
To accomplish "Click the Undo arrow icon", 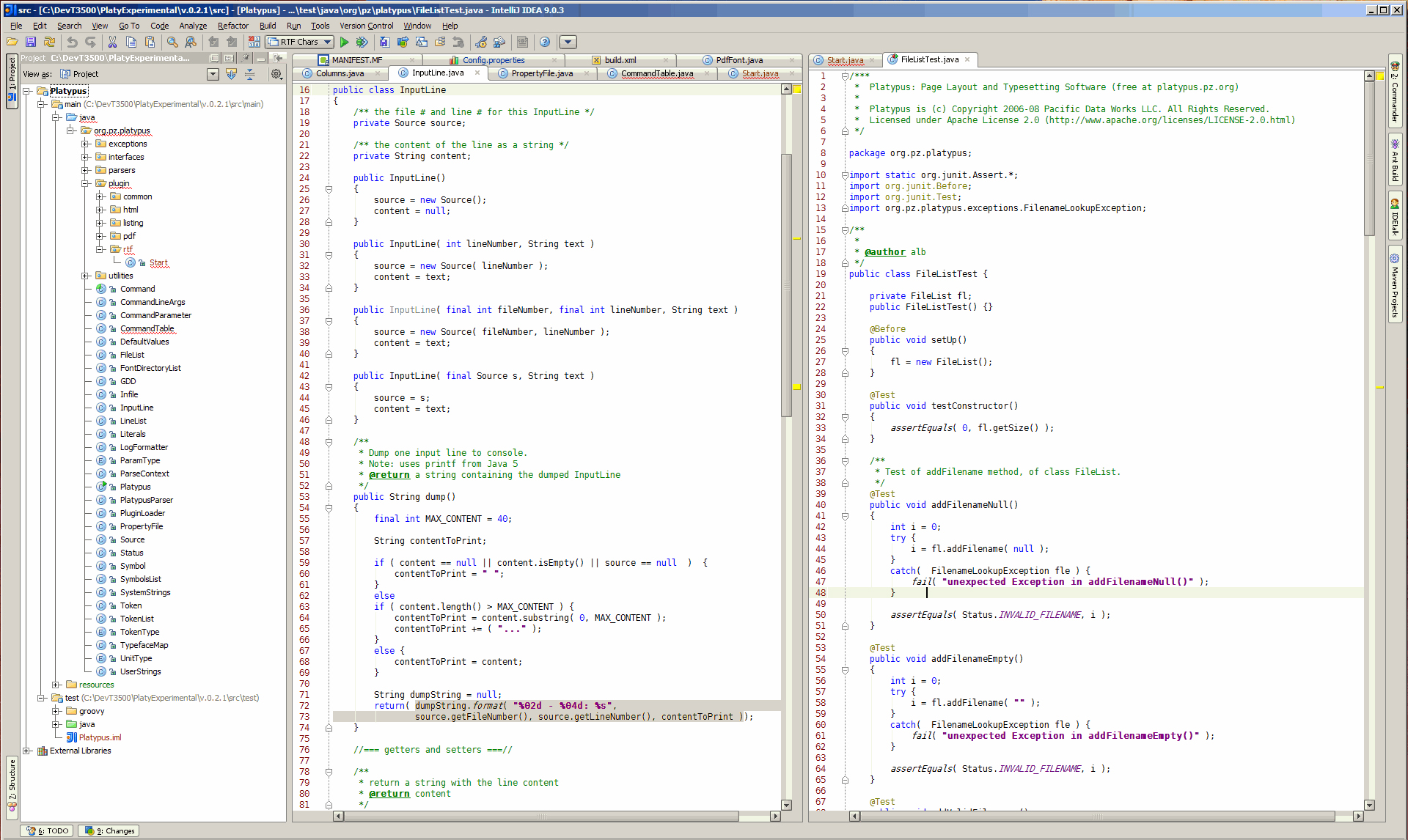I will 72,43.
